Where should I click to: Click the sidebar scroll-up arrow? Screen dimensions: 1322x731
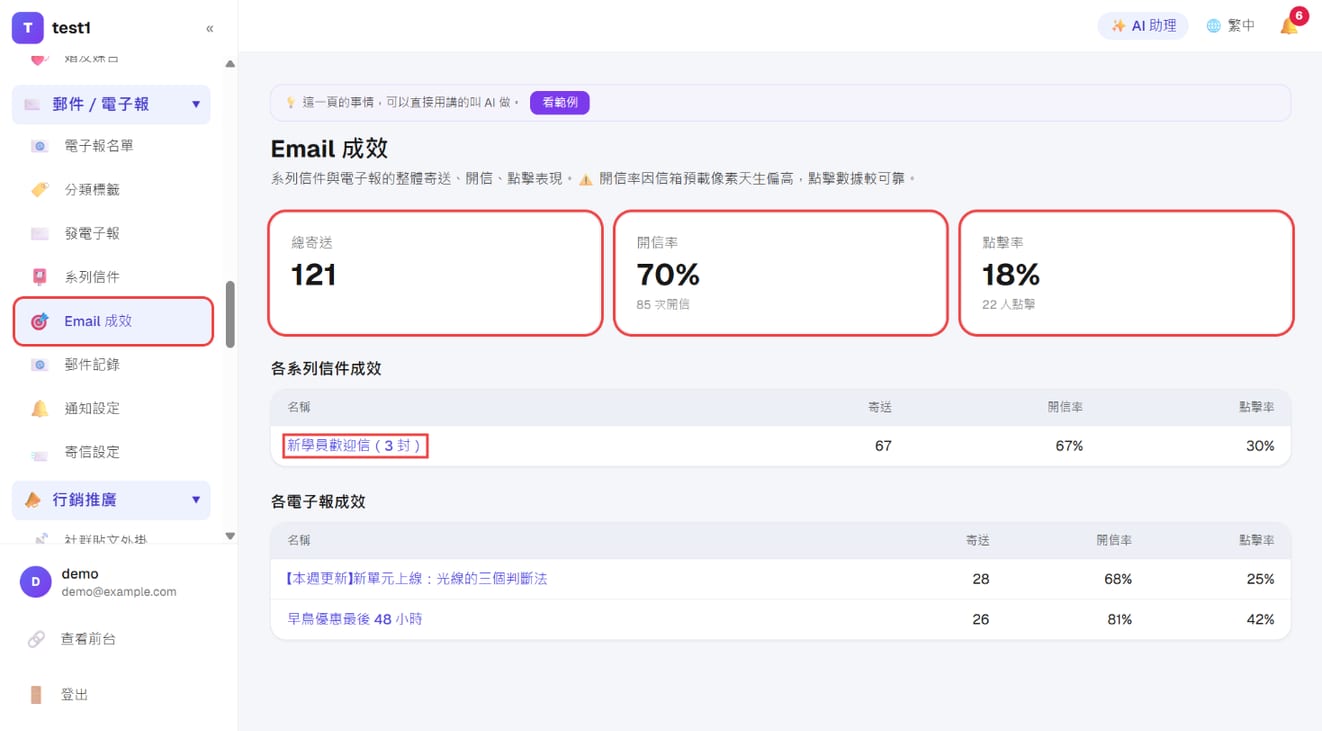click(230, 64)
